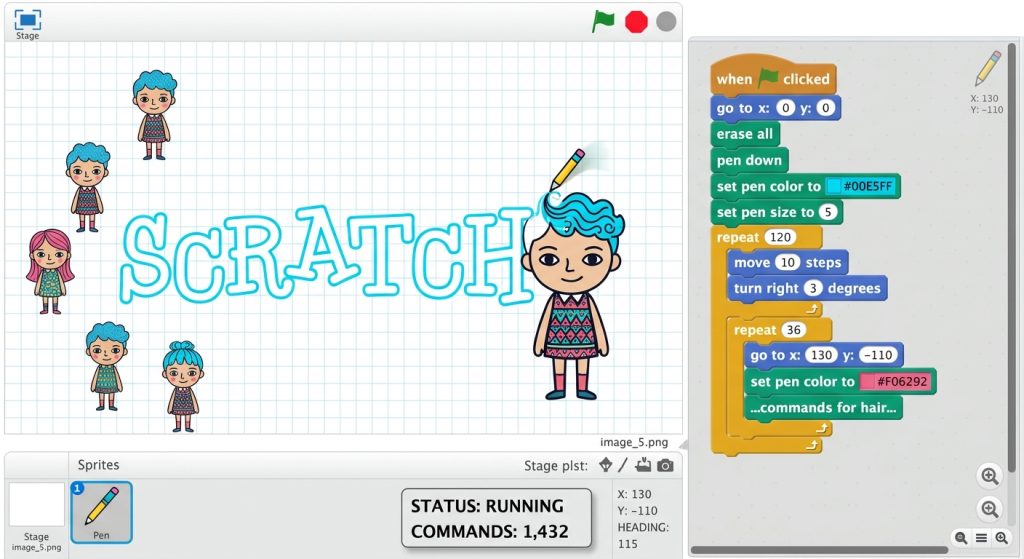
Task: Click loop arrow beneath 'commands for hair' block
Action: point(822,428)
